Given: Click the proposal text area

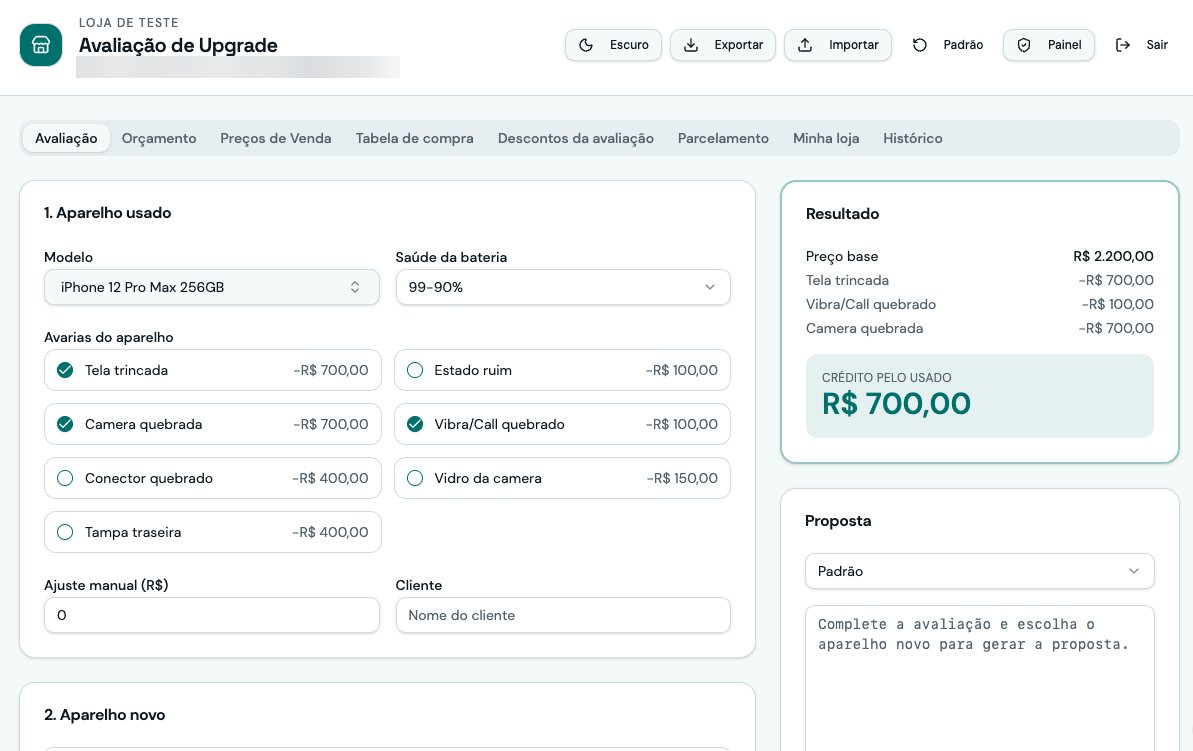Looking at the screenshot, I should click(979, 678).
